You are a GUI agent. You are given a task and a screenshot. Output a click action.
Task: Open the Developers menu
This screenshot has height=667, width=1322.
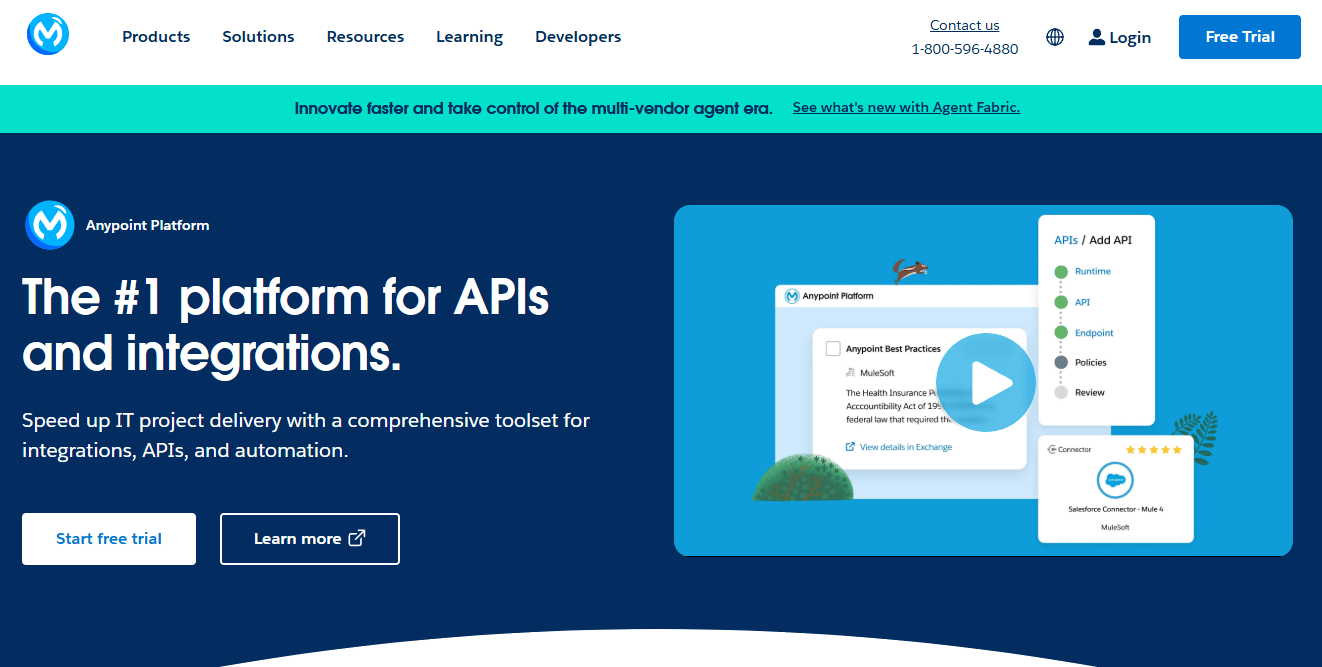click(578, 37)
